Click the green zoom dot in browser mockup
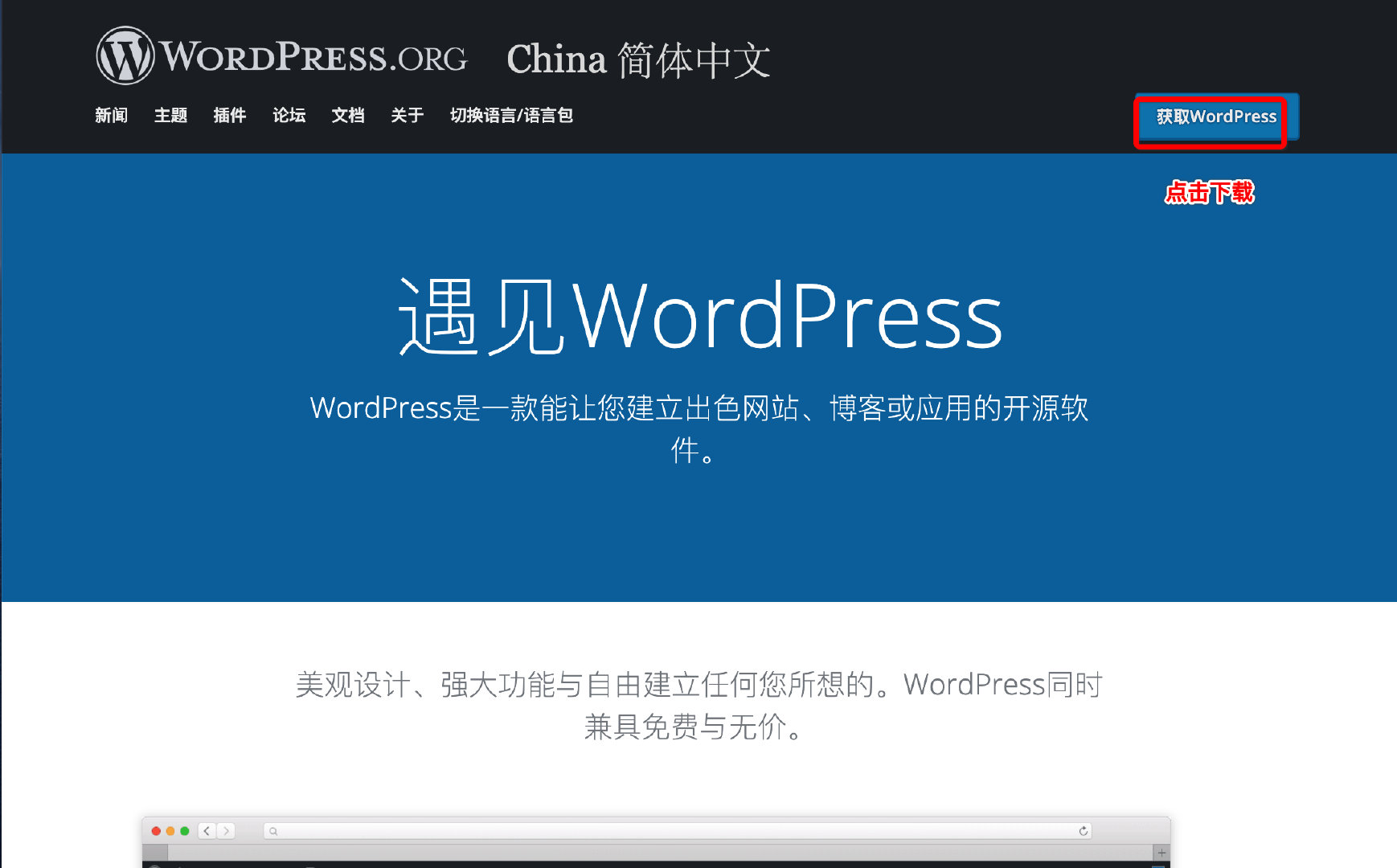The height and width of the screenshot is (868, 1397). [185, 831]
